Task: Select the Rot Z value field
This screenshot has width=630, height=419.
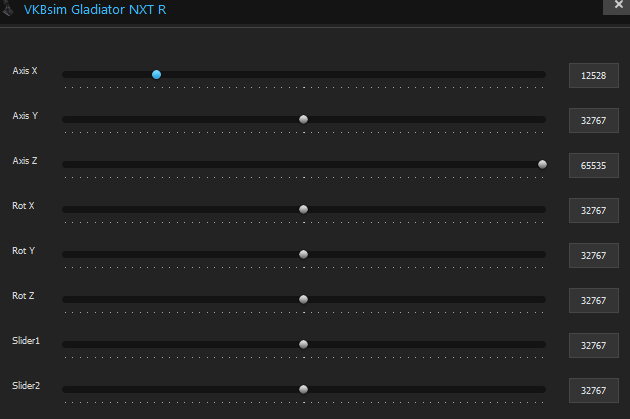Action: coord(593,300)
